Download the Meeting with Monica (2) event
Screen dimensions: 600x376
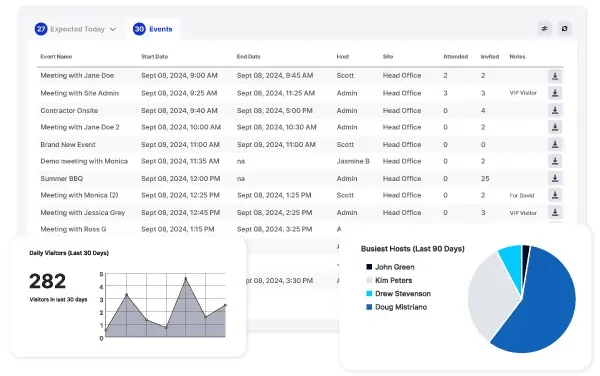click(555, 195)
